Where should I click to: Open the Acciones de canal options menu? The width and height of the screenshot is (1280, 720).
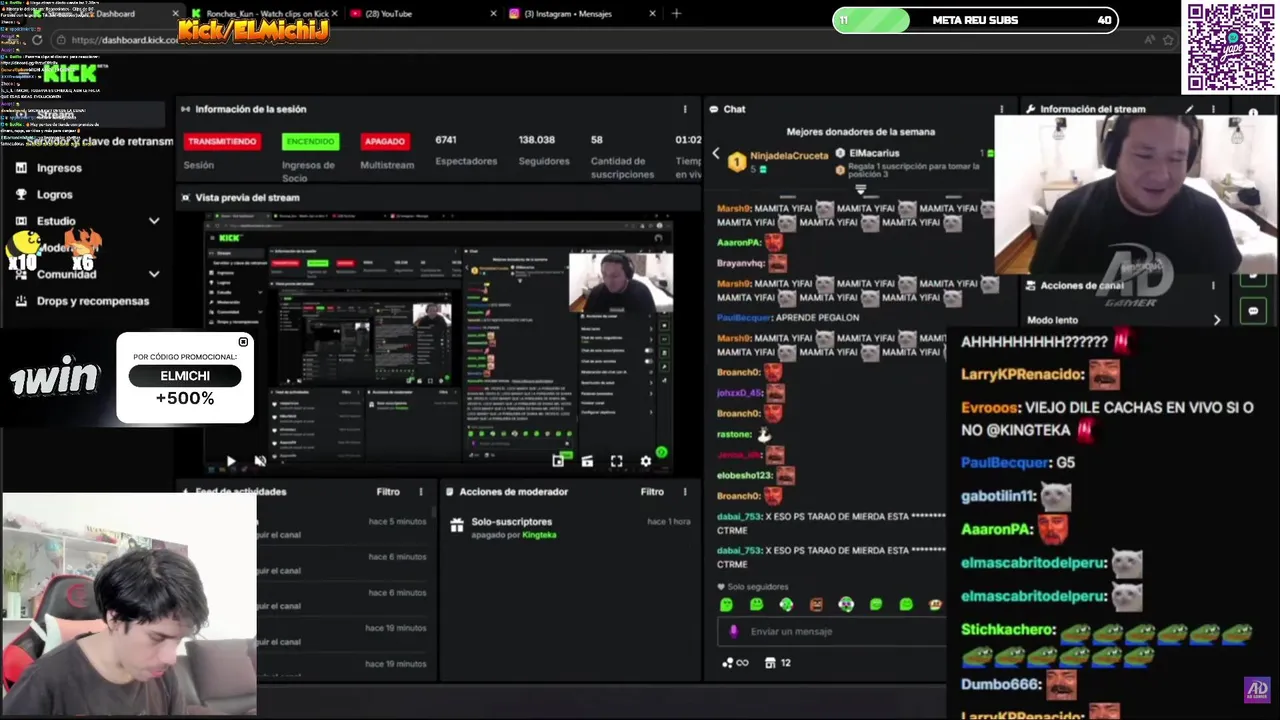tap(1214, 285)
